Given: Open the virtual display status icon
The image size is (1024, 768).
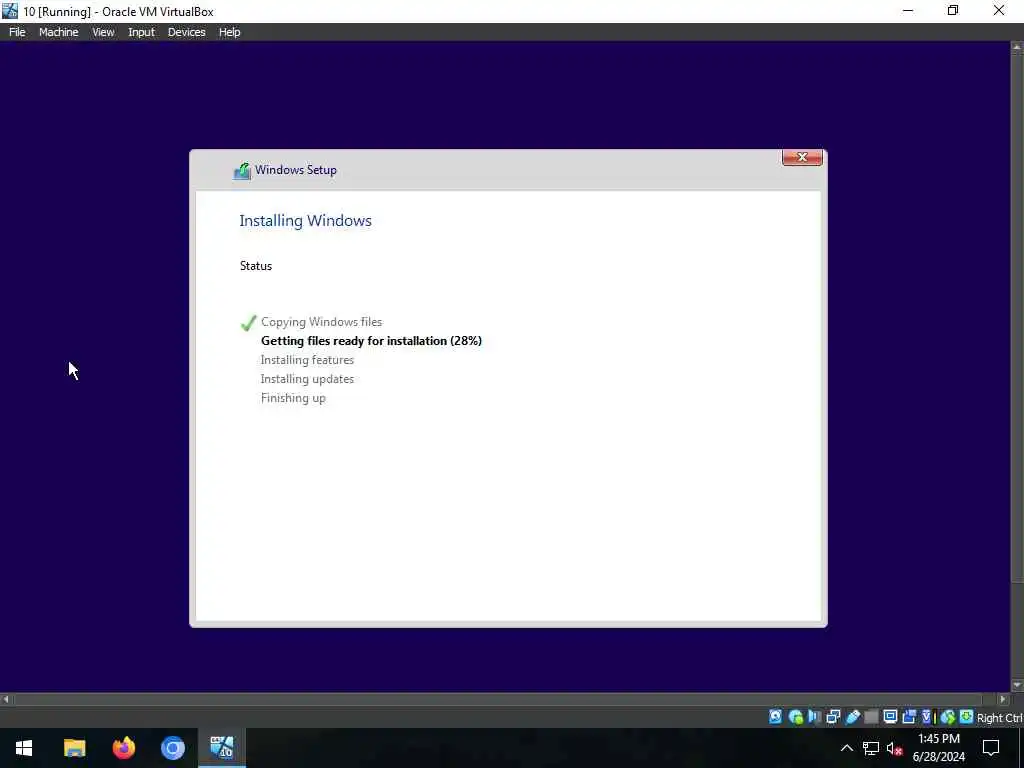Looking at the screenshot, I should point(889,717).
